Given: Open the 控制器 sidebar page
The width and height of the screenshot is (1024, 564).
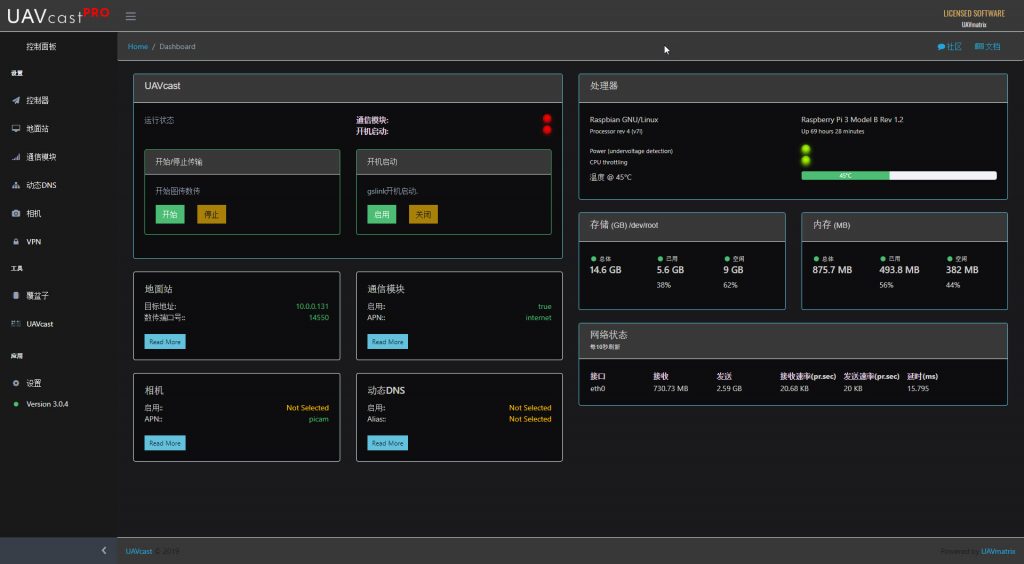Looking at the screenshot, I should coord(37,101).
